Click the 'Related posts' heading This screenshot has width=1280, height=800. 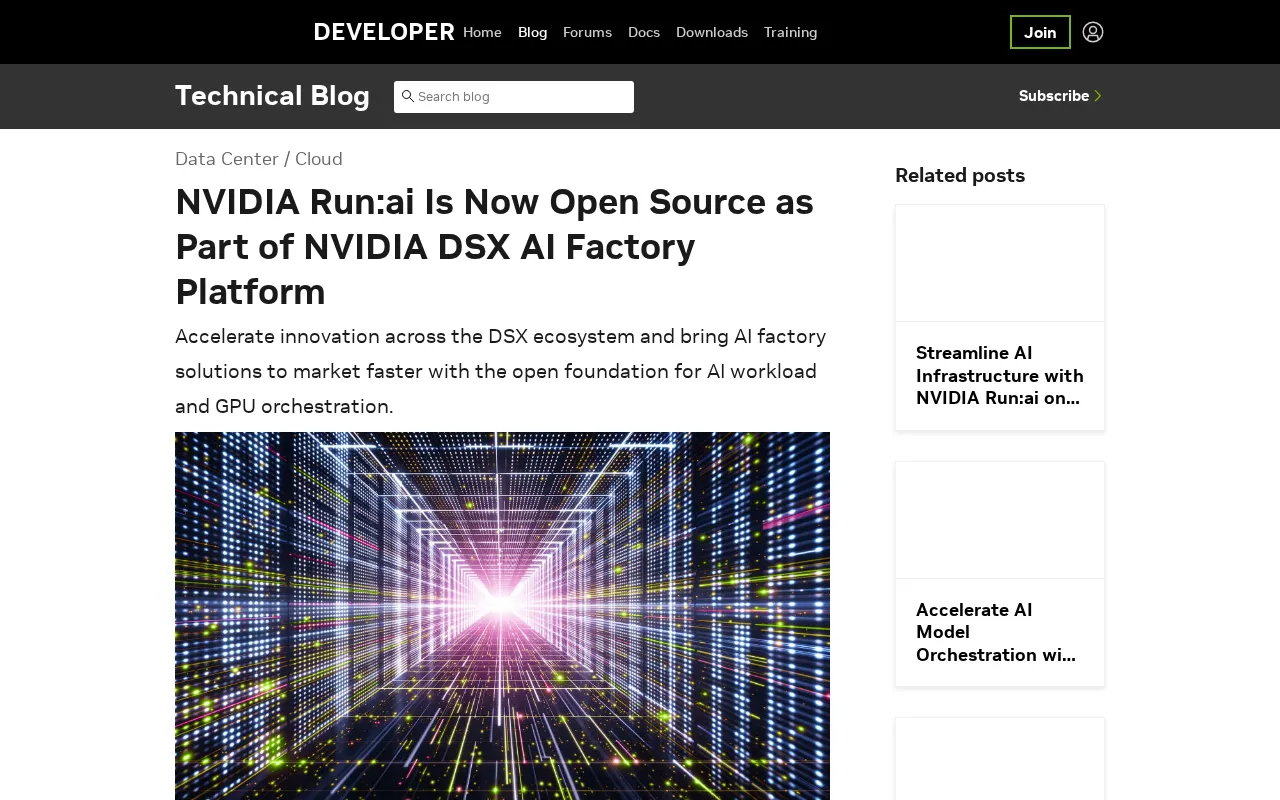pyautogui.click(x=960, y=175)
